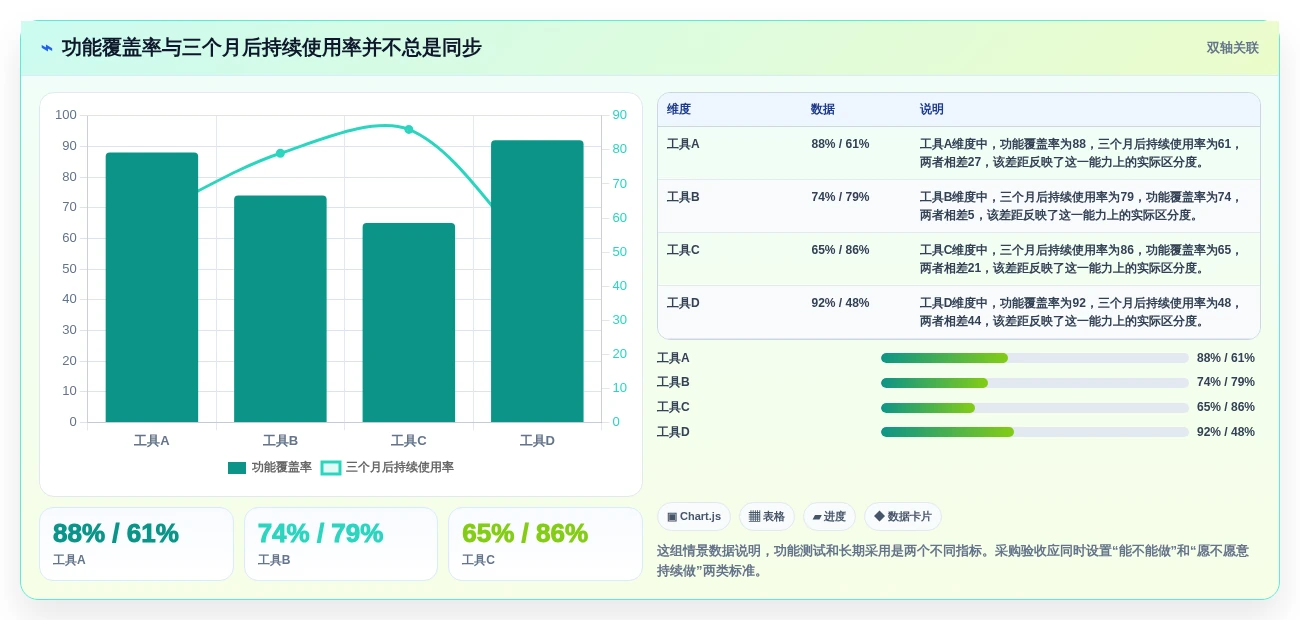The width and height of the screenshot is (1300, 620).
Task: Open the 工具C 65% / 86% data card
Action: (x=545, y=544)
